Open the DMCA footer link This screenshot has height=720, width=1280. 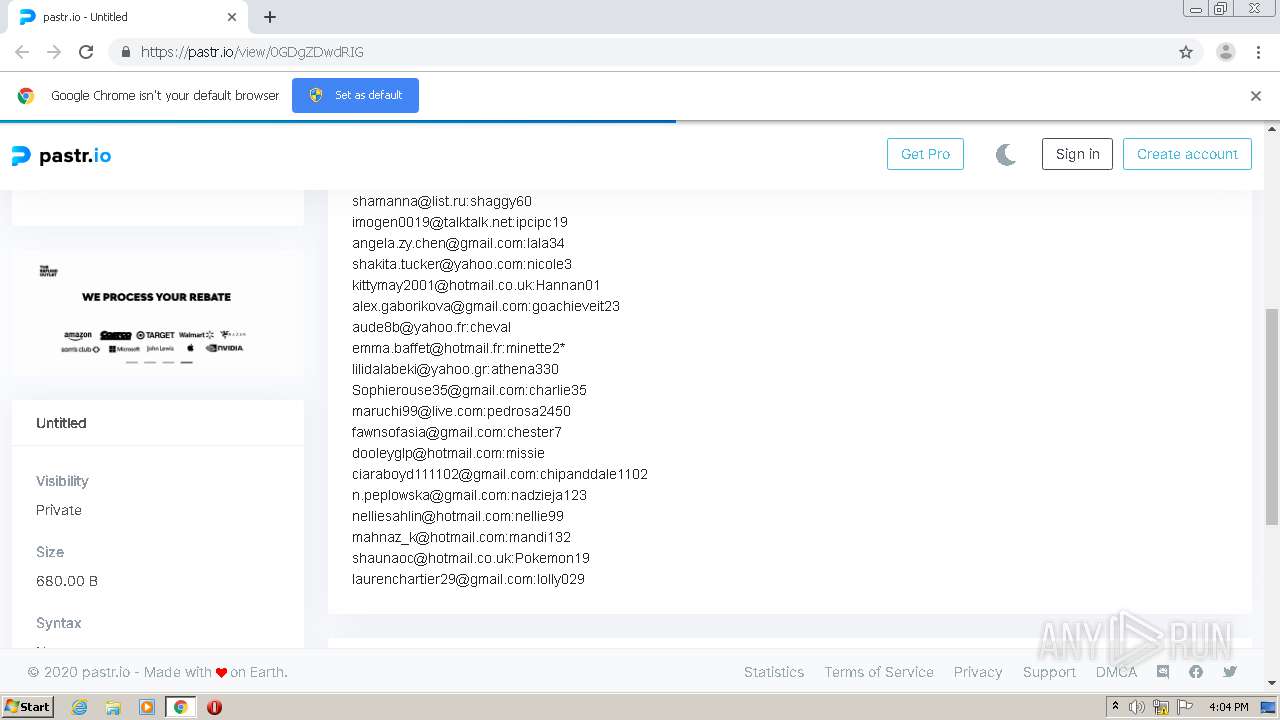[1116, 672]
